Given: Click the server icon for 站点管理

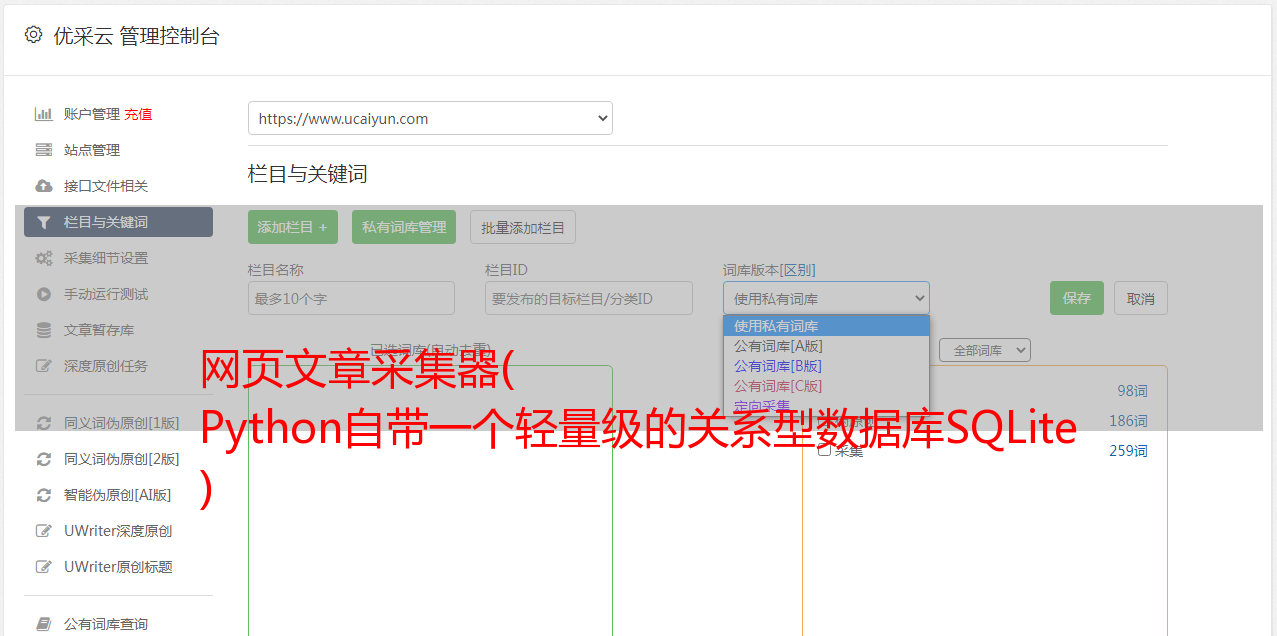Looking at the screenshot, I should (43, 150).
